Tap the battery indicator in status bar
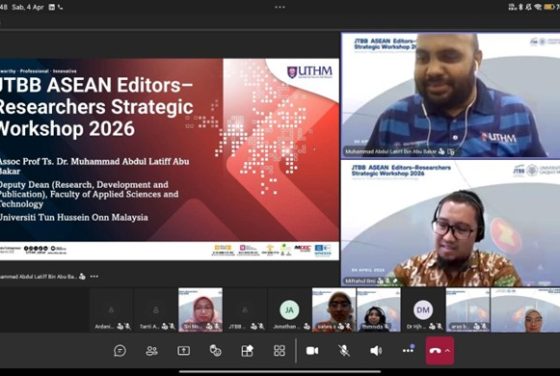Viewport: 560px width, 376px height. (549, 7)
